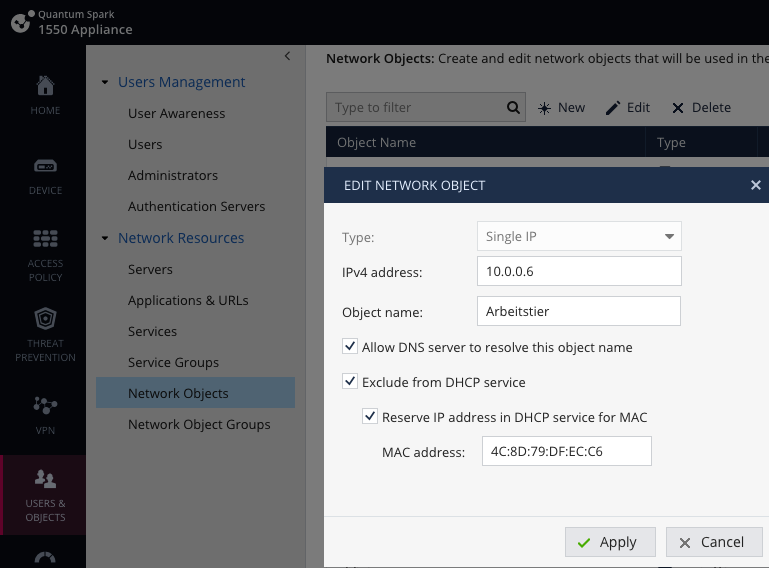Click the Object name field

click(579, 310)
